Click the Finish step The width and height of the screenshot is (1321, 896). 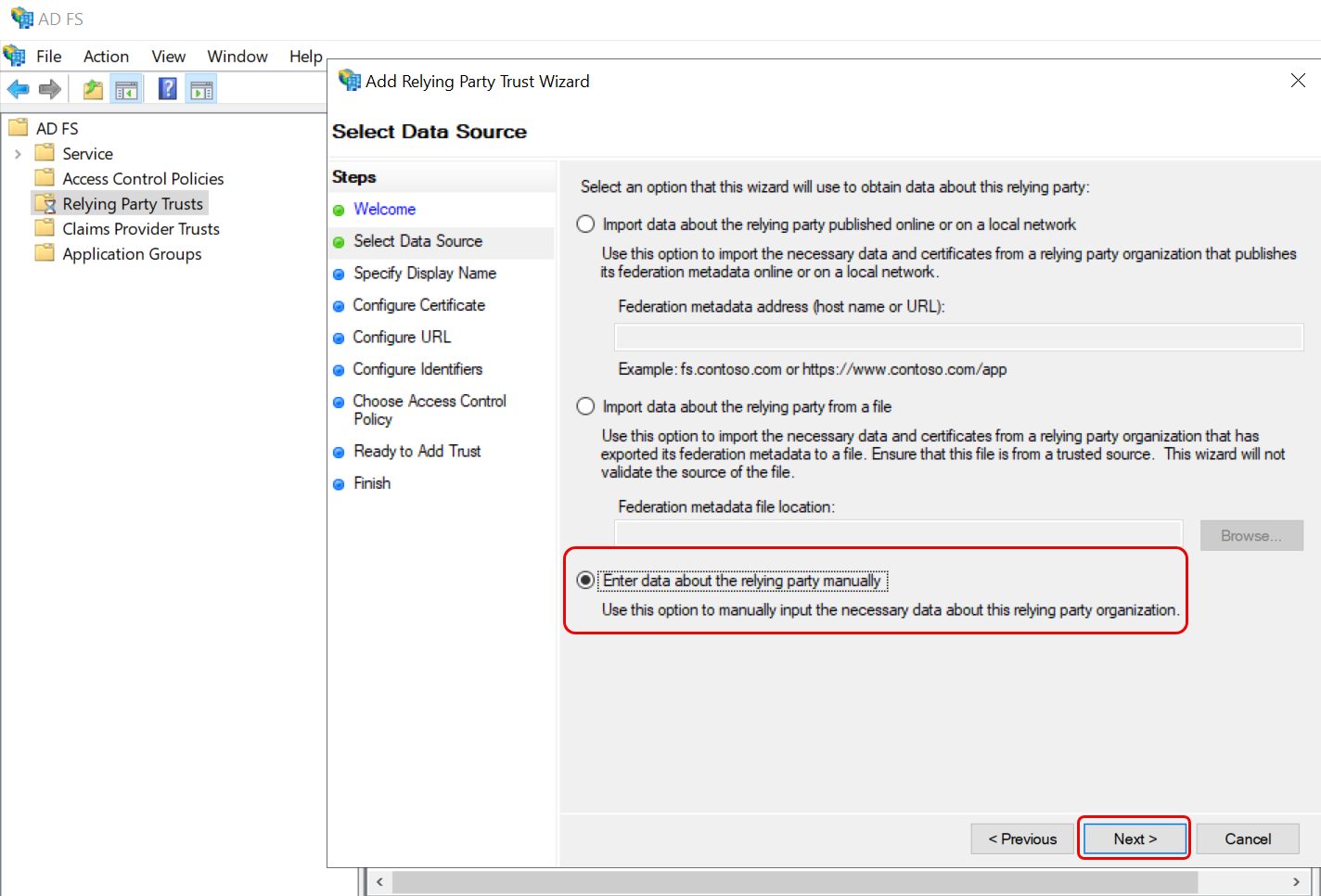[372, 483]
